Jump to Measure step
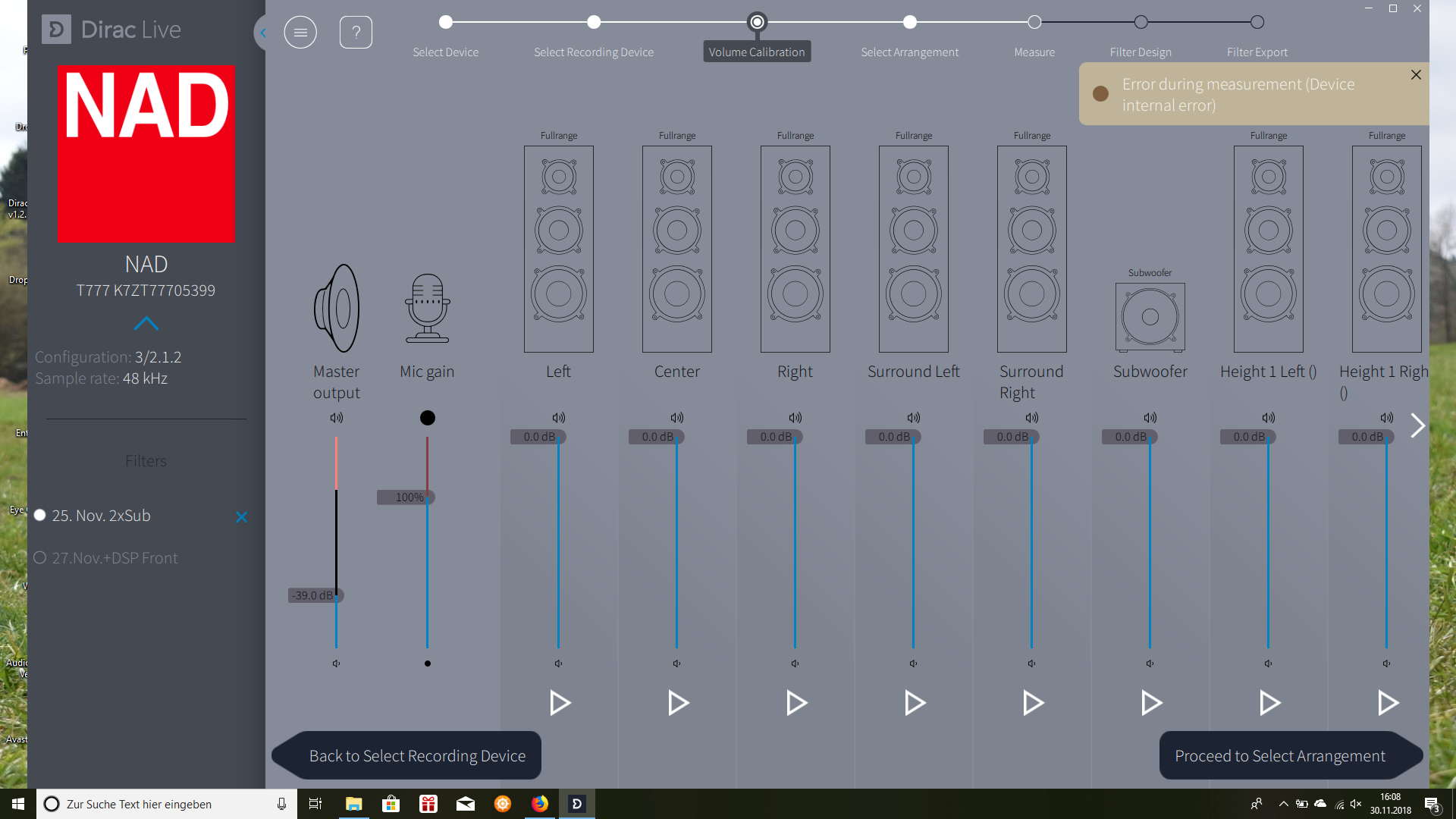Screen dimensions: 1456x819 point(1034,22)
